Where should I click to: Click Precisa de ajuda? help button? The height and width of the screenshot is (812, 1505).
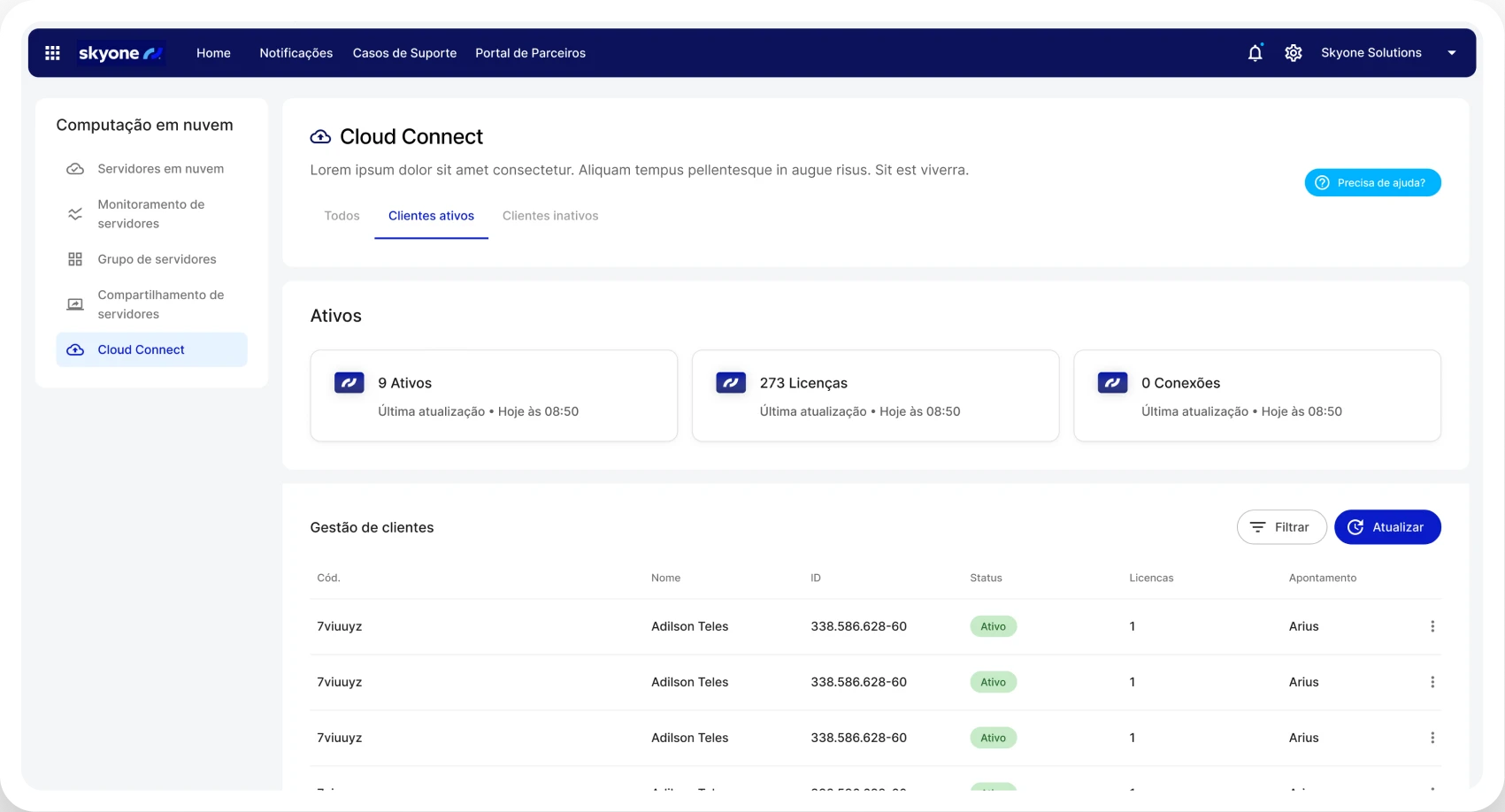(1371, 183)
